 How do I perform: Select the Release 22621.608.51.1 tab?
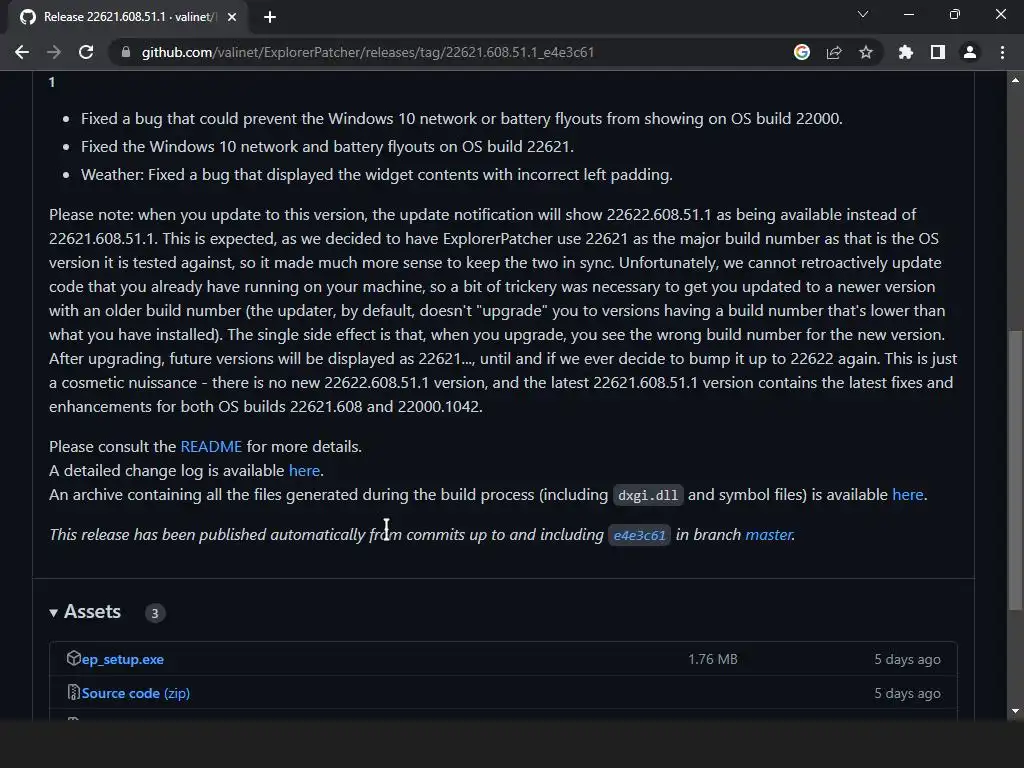[129, 17]
